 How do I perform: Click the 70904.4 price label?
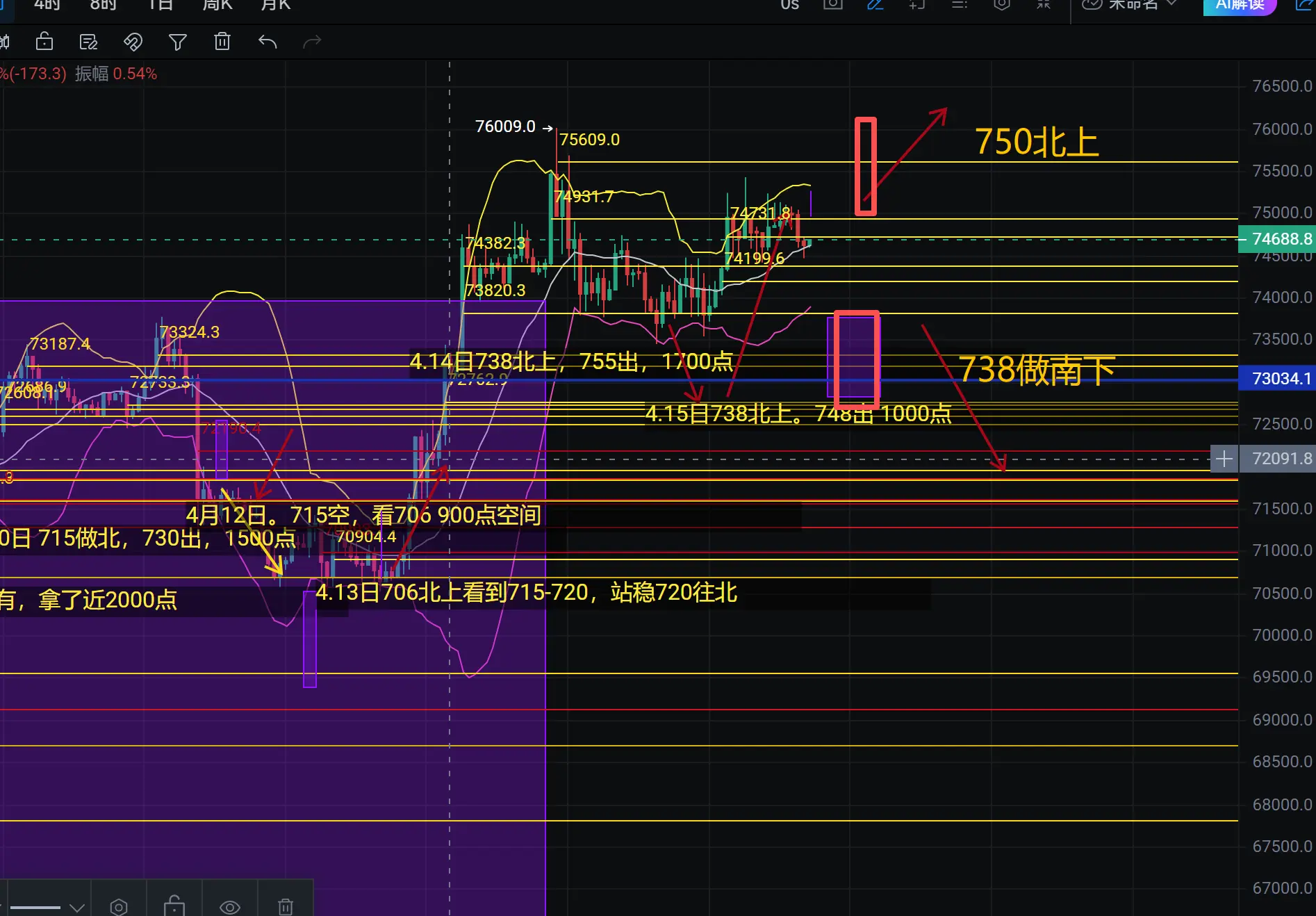pos(366,537)
